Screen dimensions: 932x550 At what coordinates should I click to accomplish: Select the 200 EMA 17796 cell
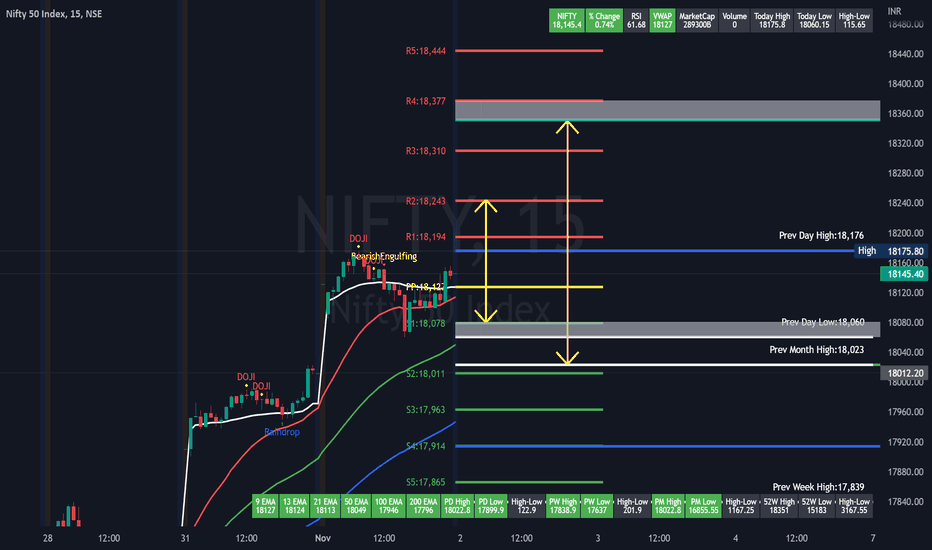[423, 506]
